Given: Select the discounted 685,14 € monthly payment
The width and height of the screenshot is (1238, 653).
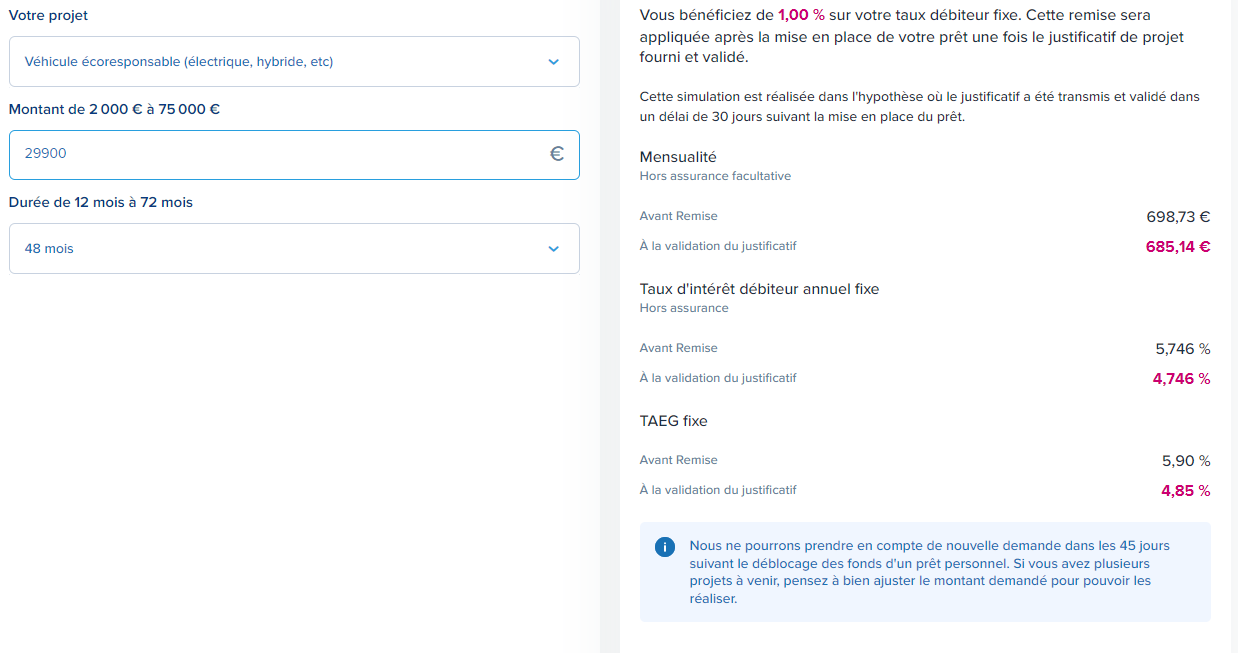Looking at the screenshot, I should [1177, 246].
